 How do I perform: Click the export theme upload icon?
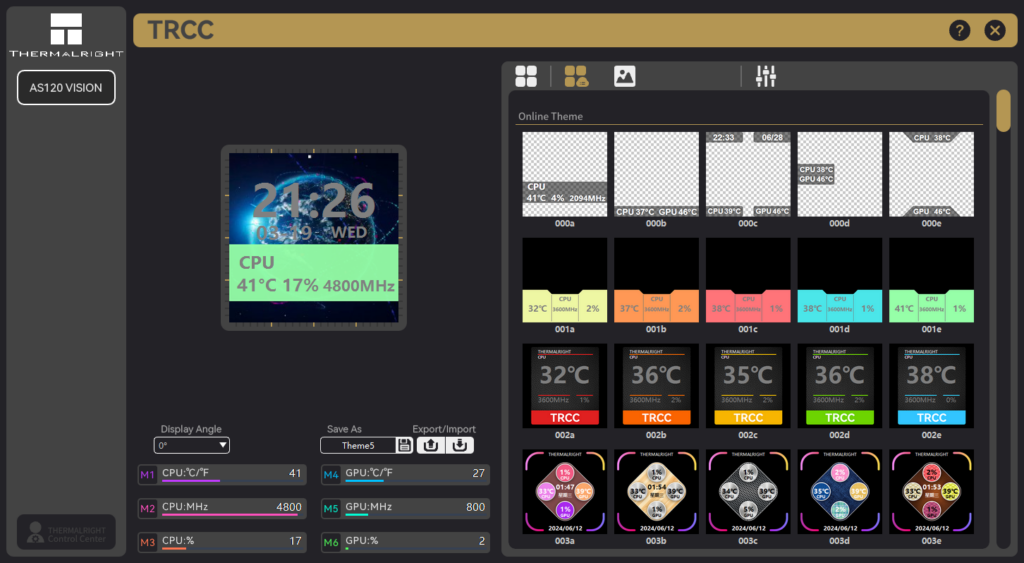(431, 445)
